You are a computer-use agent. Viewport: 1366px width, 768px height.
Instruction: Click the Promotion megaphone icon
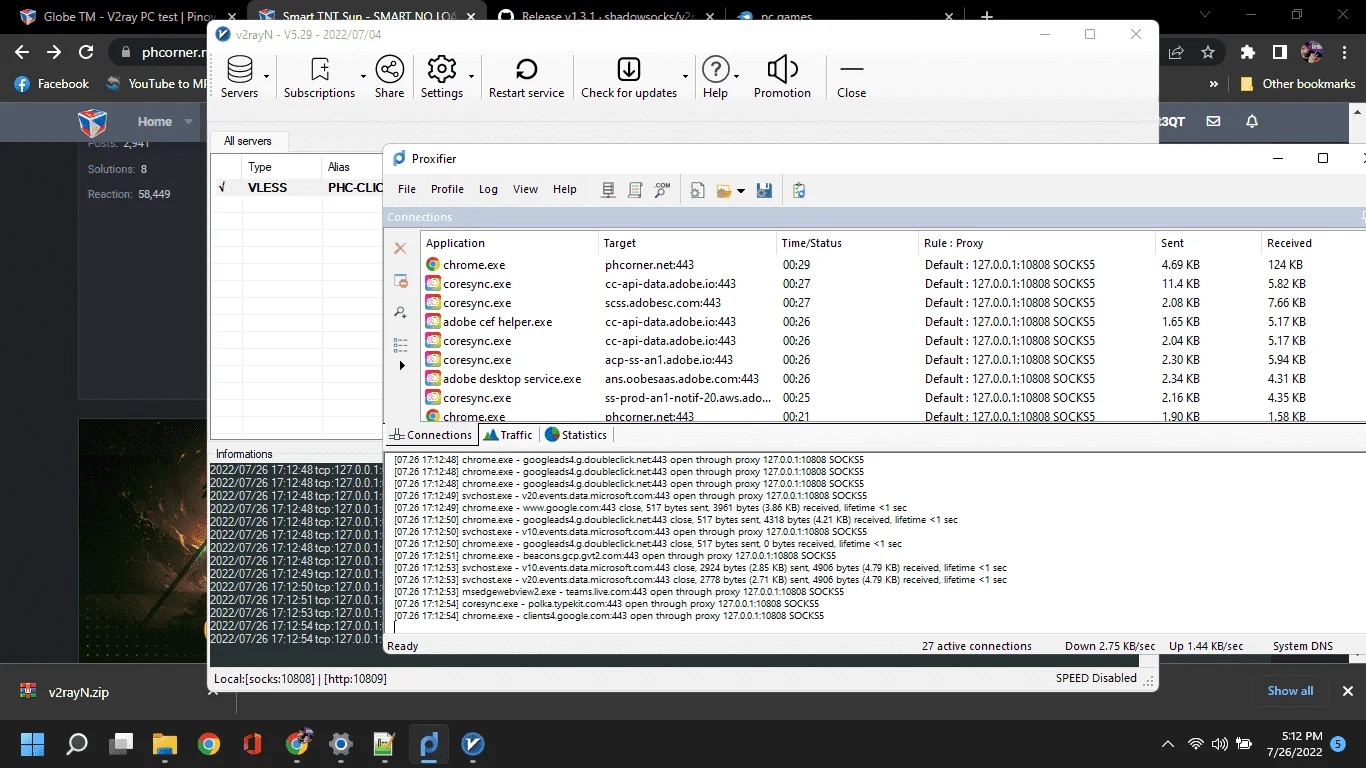point(782,77)
